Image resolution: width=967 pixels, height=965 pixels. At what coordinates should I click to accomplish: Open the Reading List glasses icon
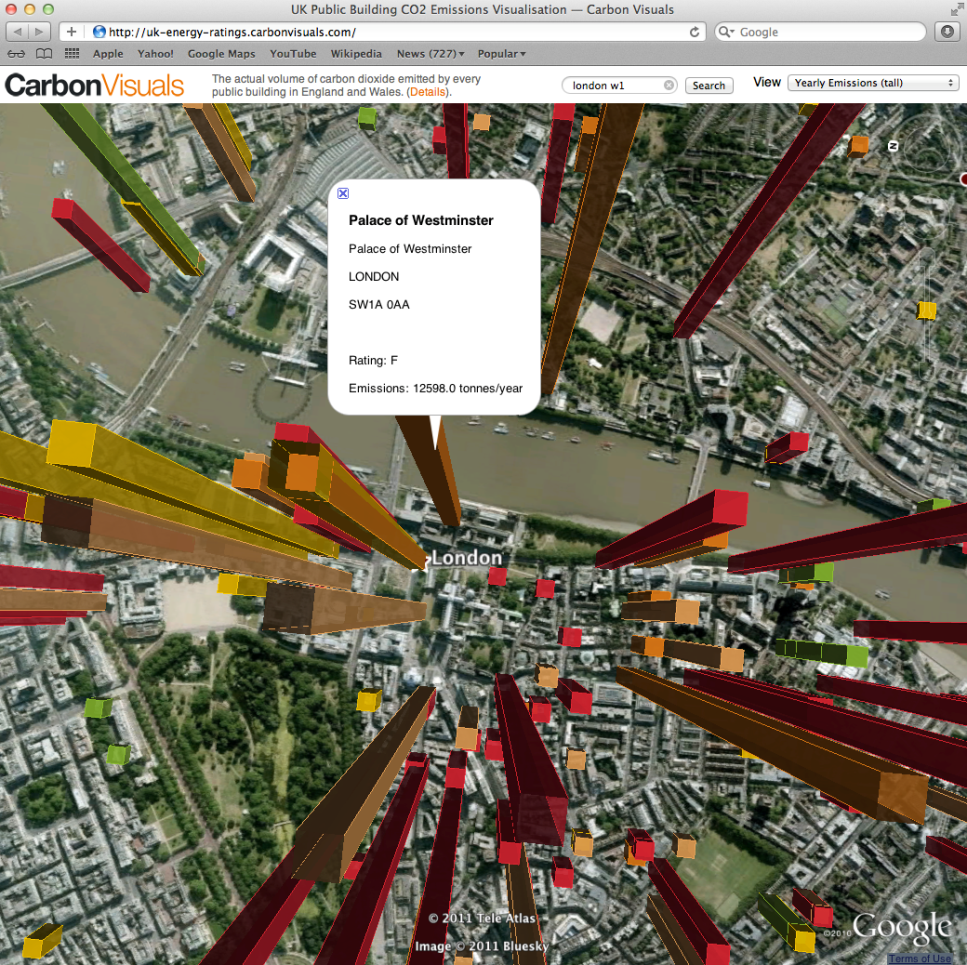tap(16, 54)
